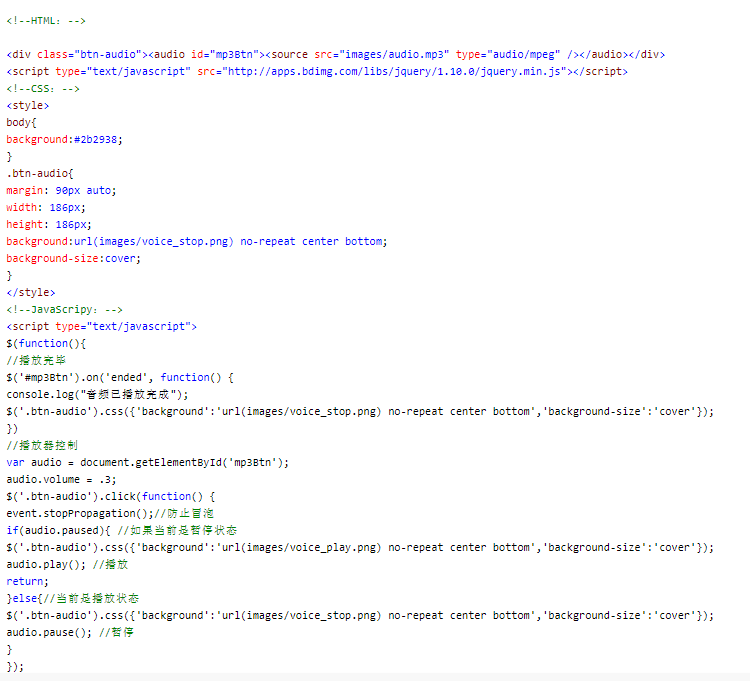
Task: Click the 'var audio = document.getElementById' line
Action: pos(148,462)
